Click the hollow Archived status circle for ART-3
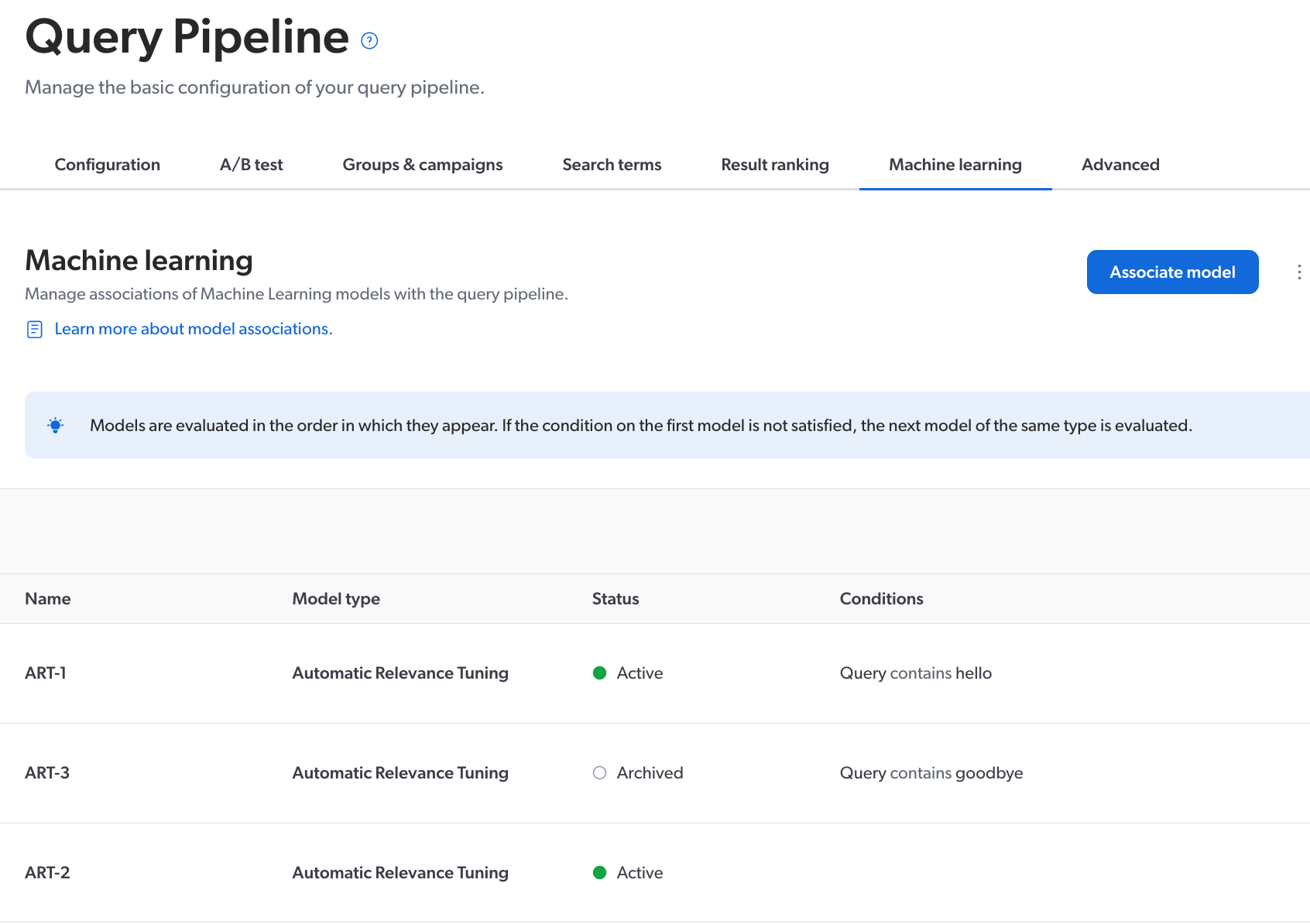This screenshot has width=1310, height=924. (x=599, y=773)
